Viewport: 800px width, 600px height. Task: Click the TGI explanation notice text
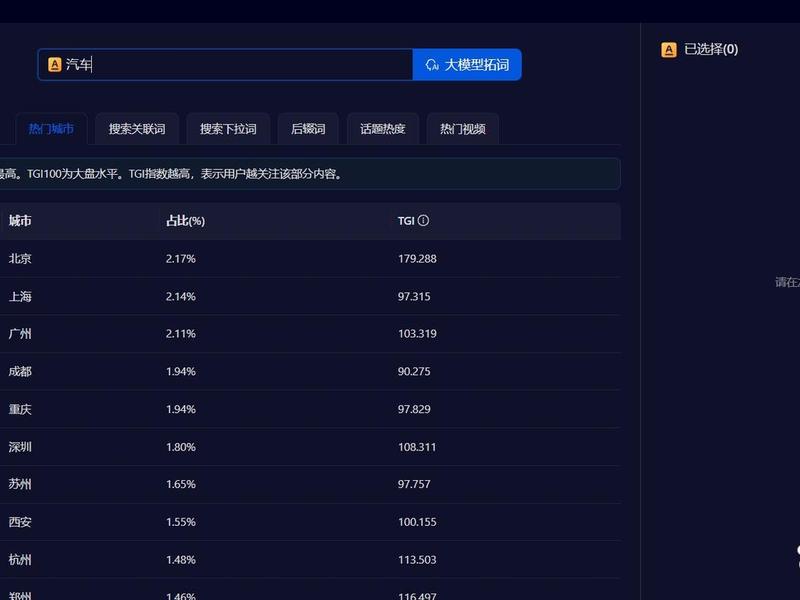171,174
